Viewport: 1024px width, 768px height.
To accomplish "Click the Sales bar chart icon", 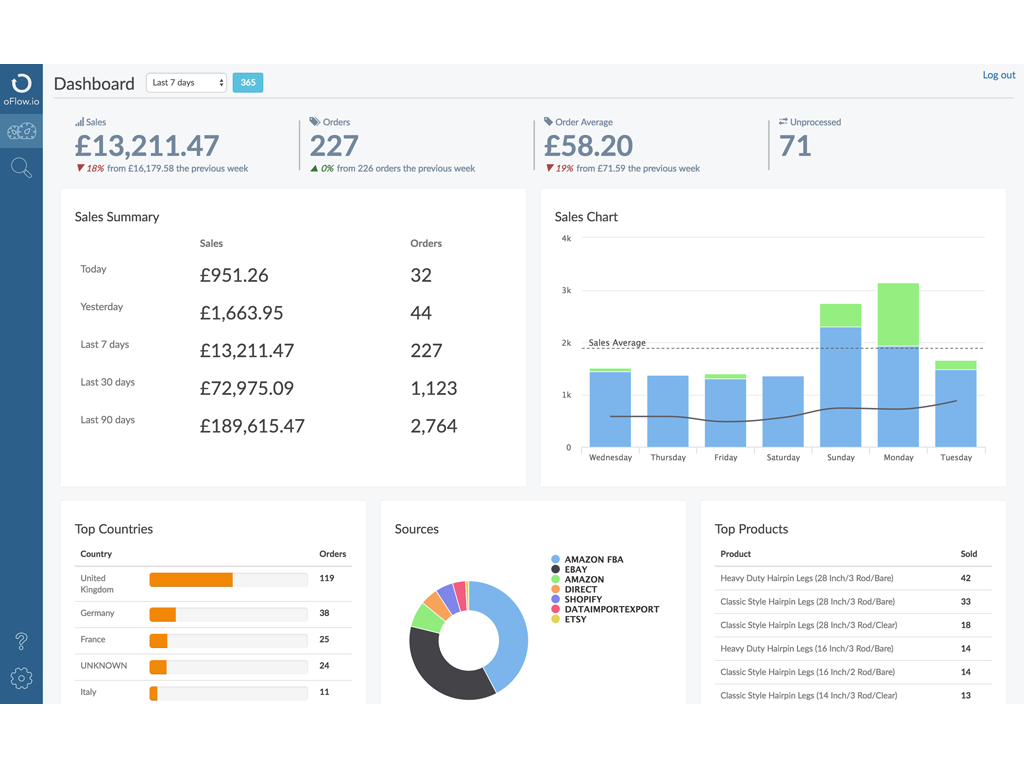I will click(80, 122).
